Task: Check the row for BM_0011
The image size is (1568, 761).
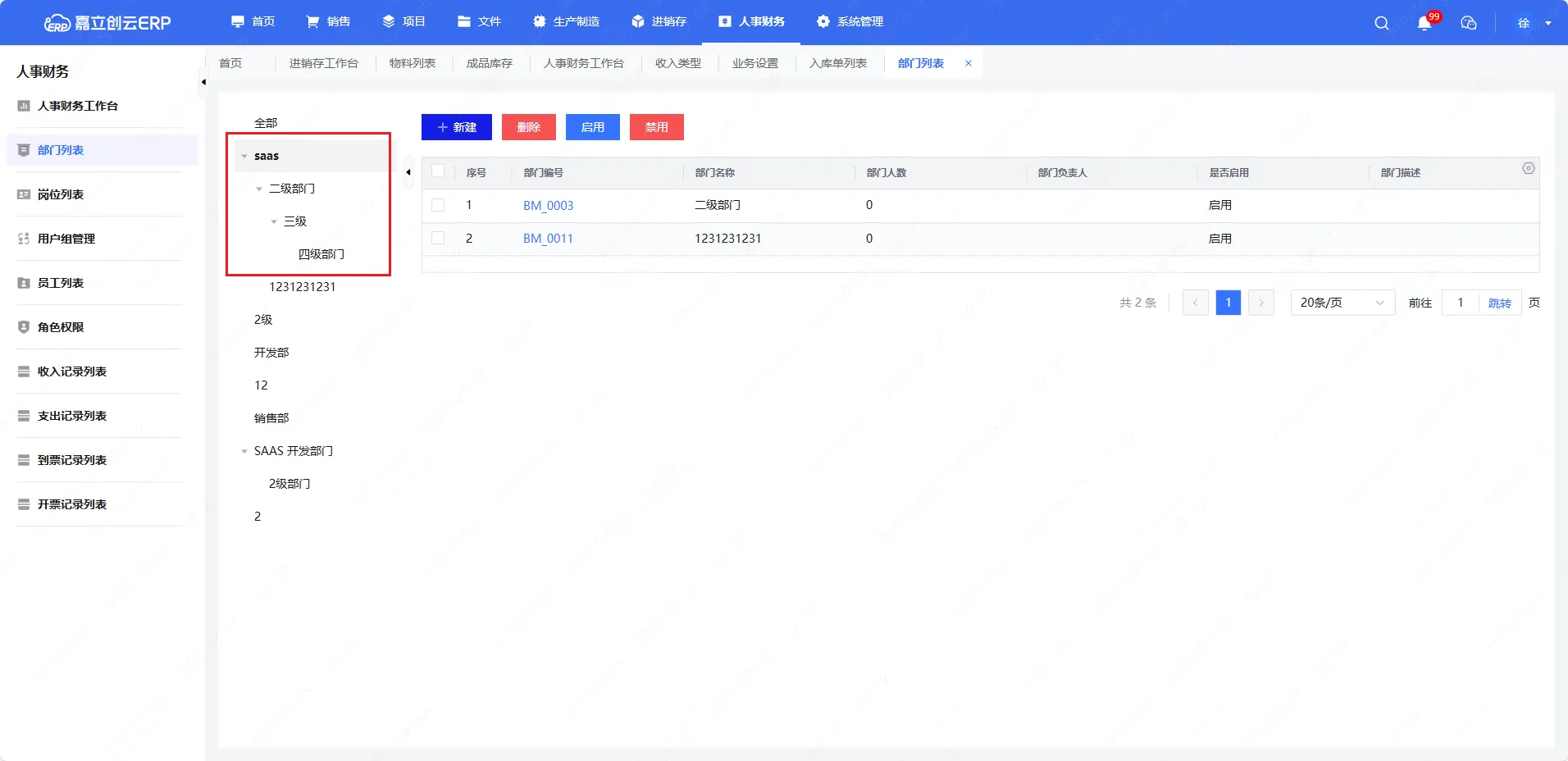Action: (438, 238)
